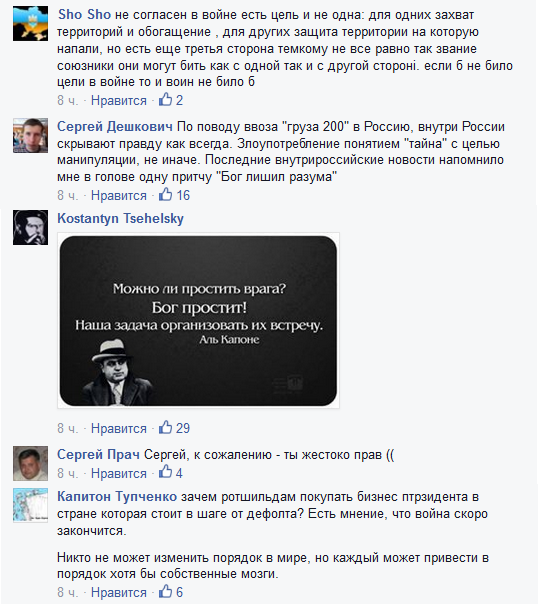Image resolution: width=538 pixels, height=606 pixels.
Task: Open Капитон Тупченко's avatar picture
Action: click(x=31, y=506)
